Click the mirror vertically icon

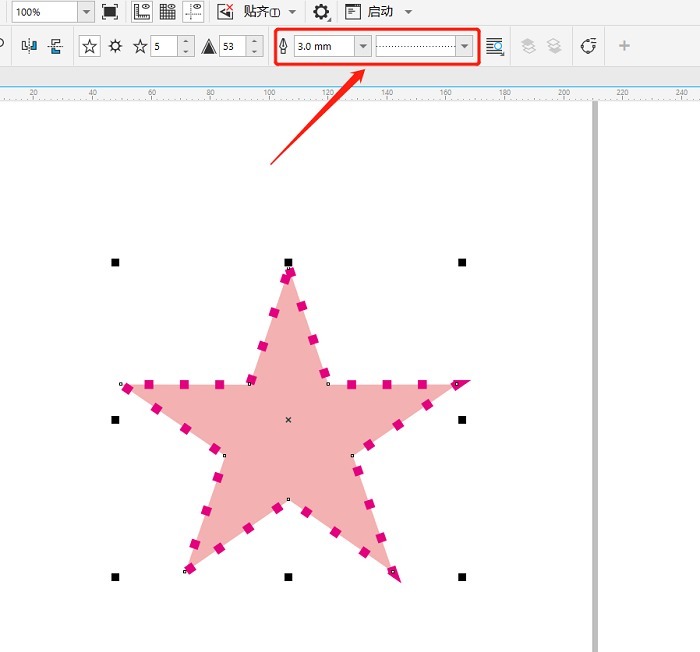[x=55, y=46]
